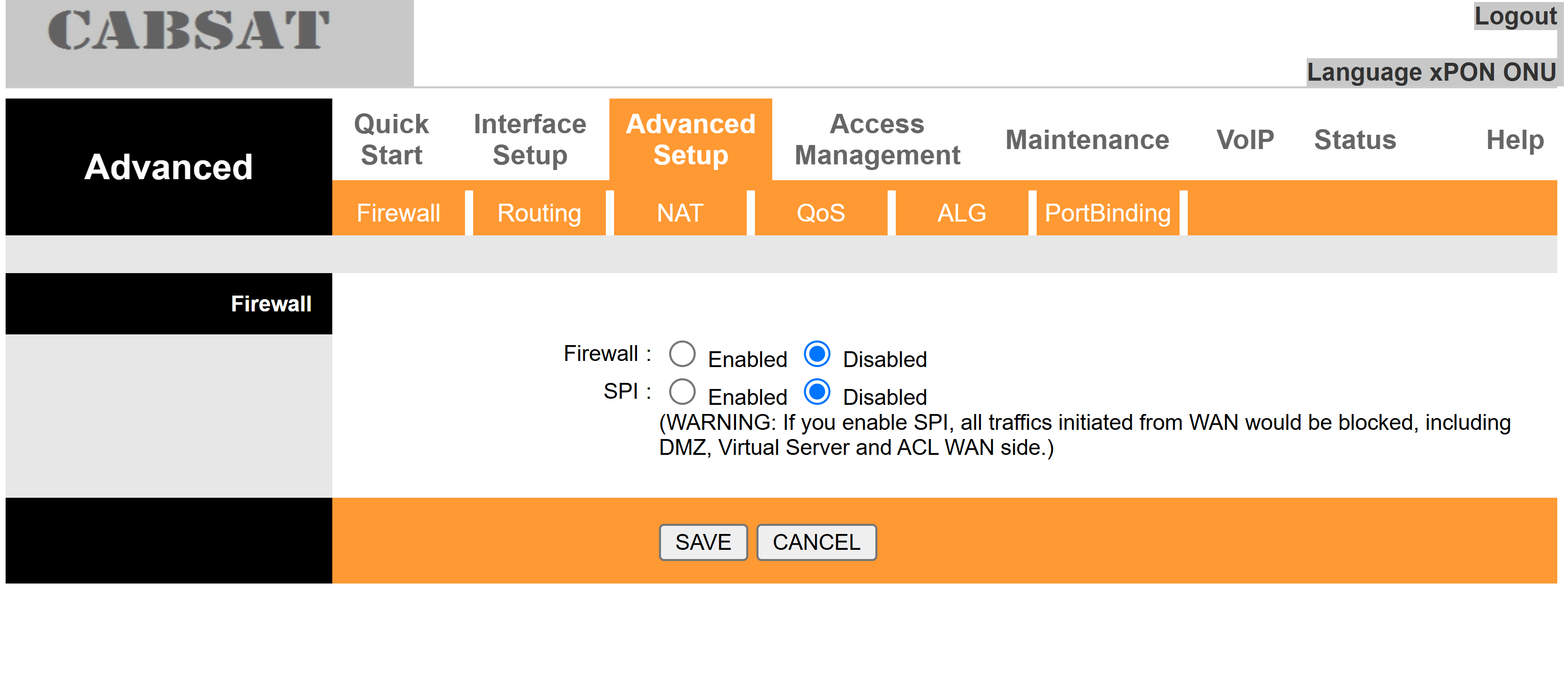The width and height of the screenshot is (1568, 680).
Task: Click the CABSAT logo
Action: click(189, 31)
